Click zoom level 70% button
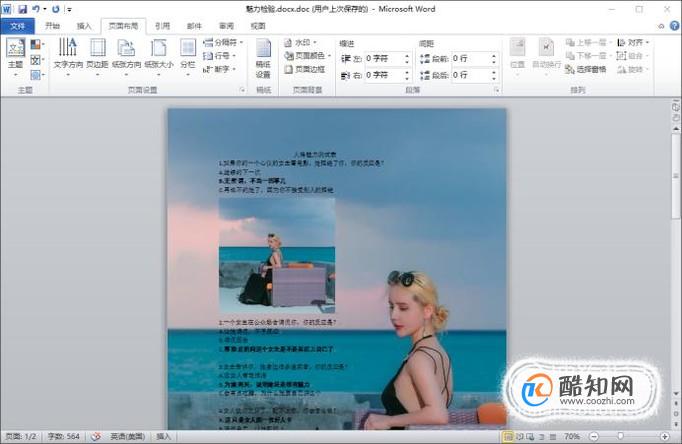 pos(572,436)
